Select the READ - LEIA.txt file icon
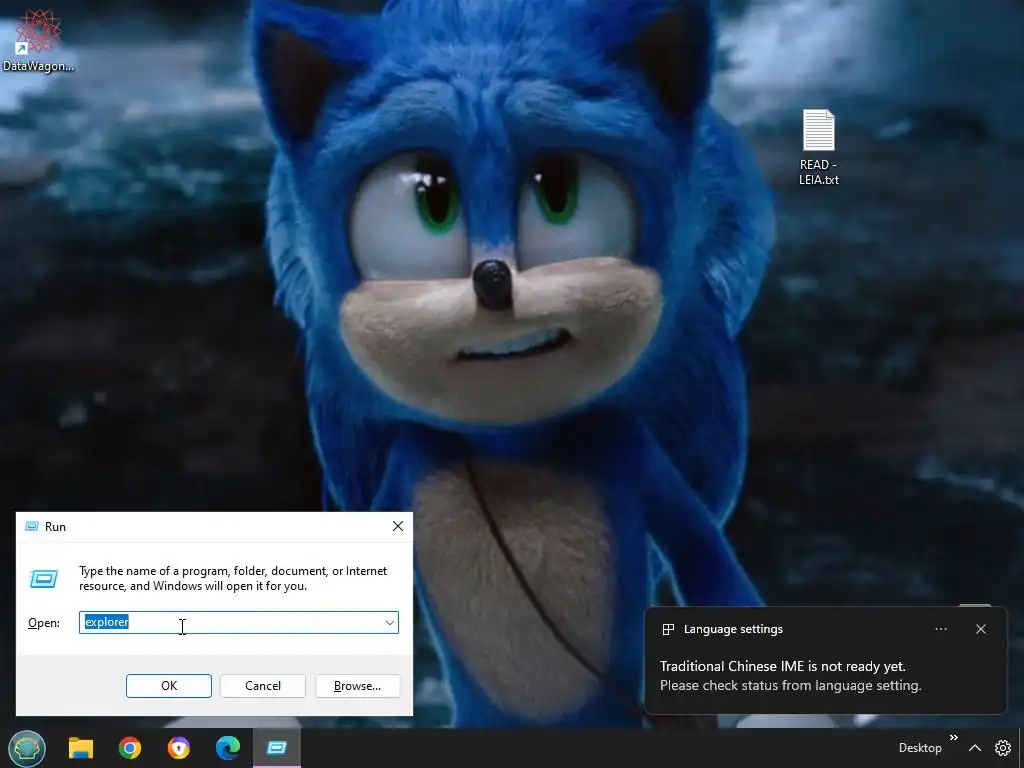Image resolution: width=1024 pixels, height=768 pixels. tap(819, 148)
